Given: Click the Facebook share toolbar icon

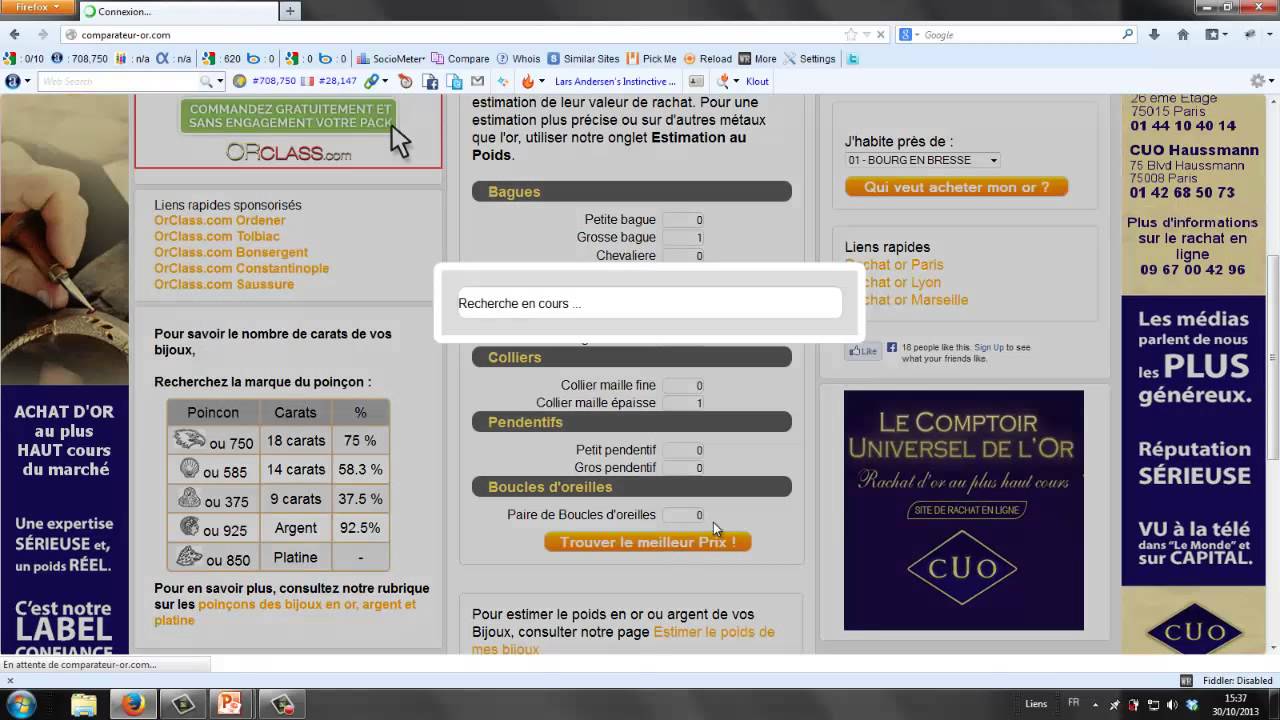Looking at the screenshot, I should pyautogui.click(x=430, y=81).
